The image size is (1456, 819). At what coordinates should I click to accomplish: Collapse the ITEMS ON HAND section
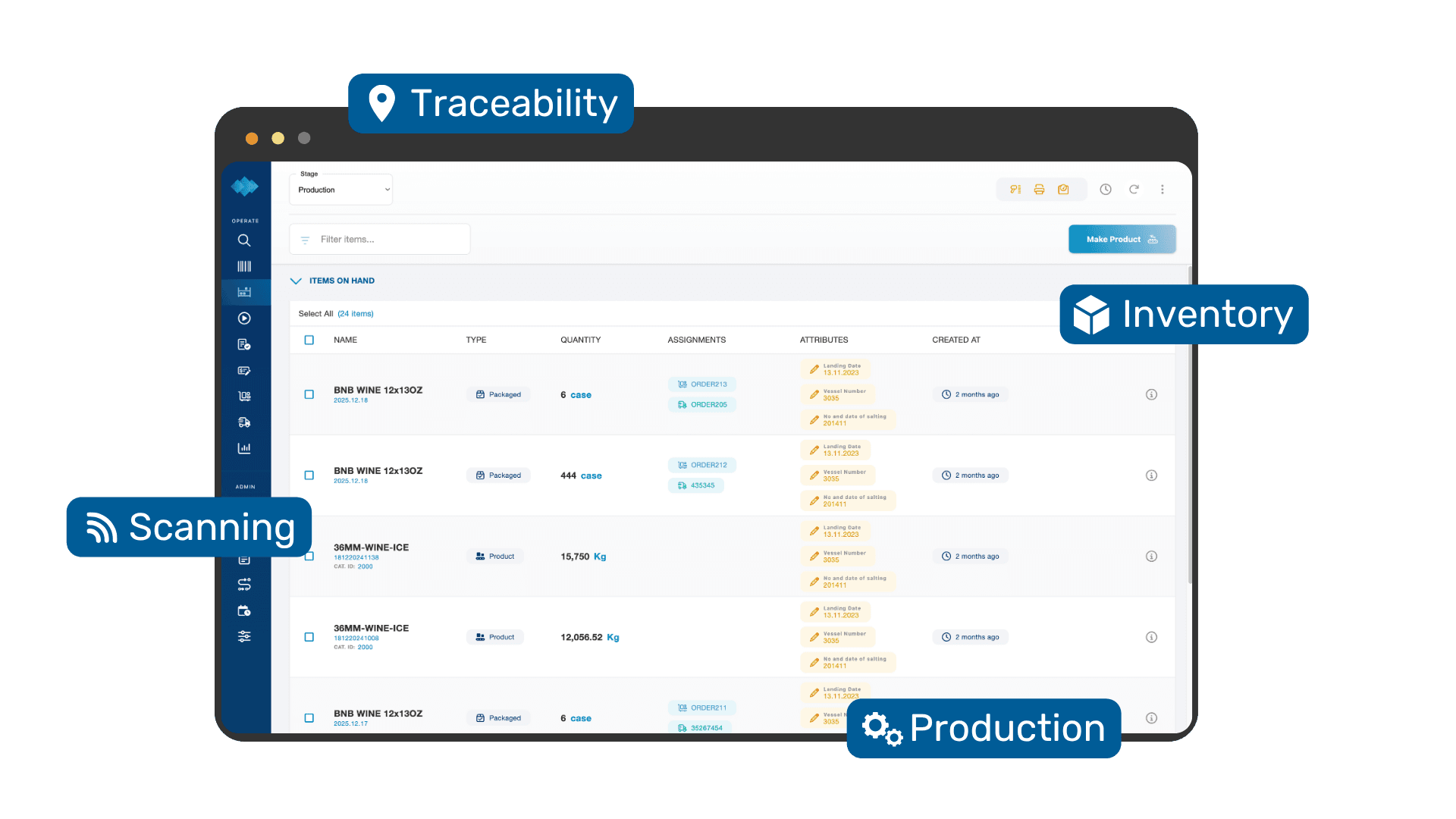[296, 281]
